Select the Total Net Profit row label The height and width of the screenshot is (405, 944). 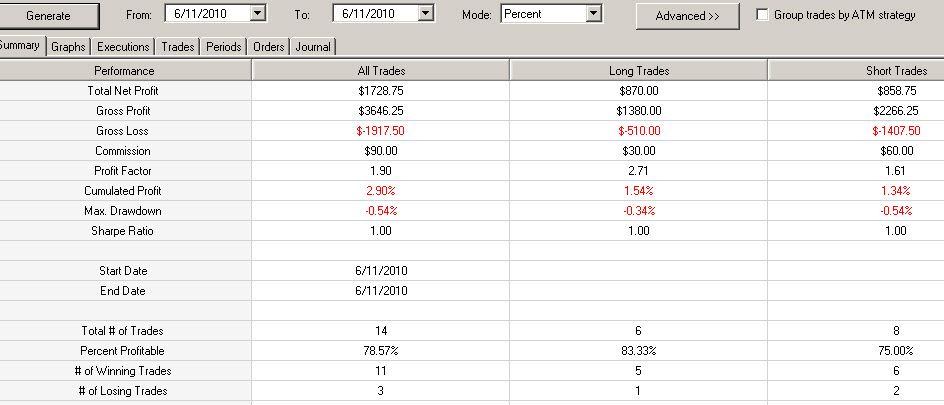[123, 91]
